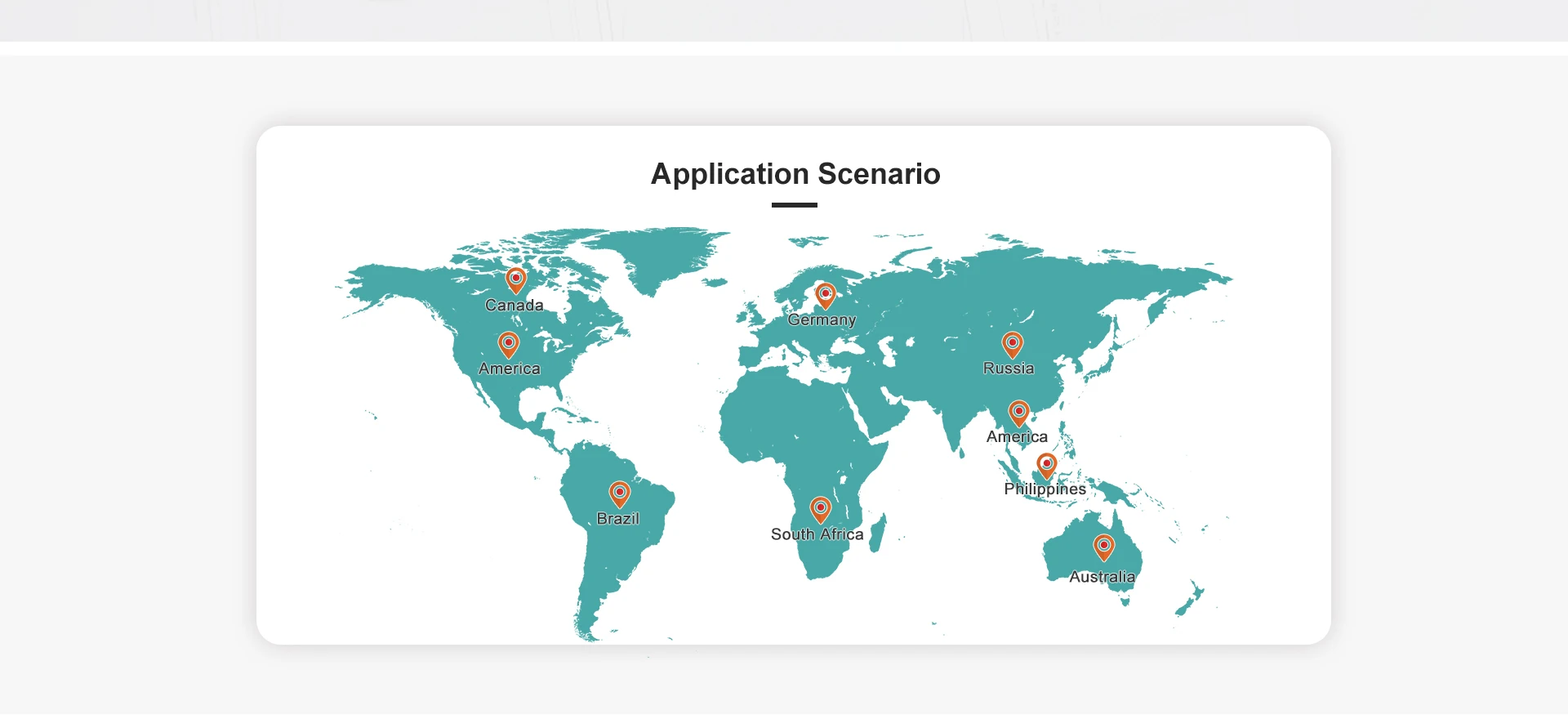
Task: Select the pin marker above Russia
Action: 1012,344
